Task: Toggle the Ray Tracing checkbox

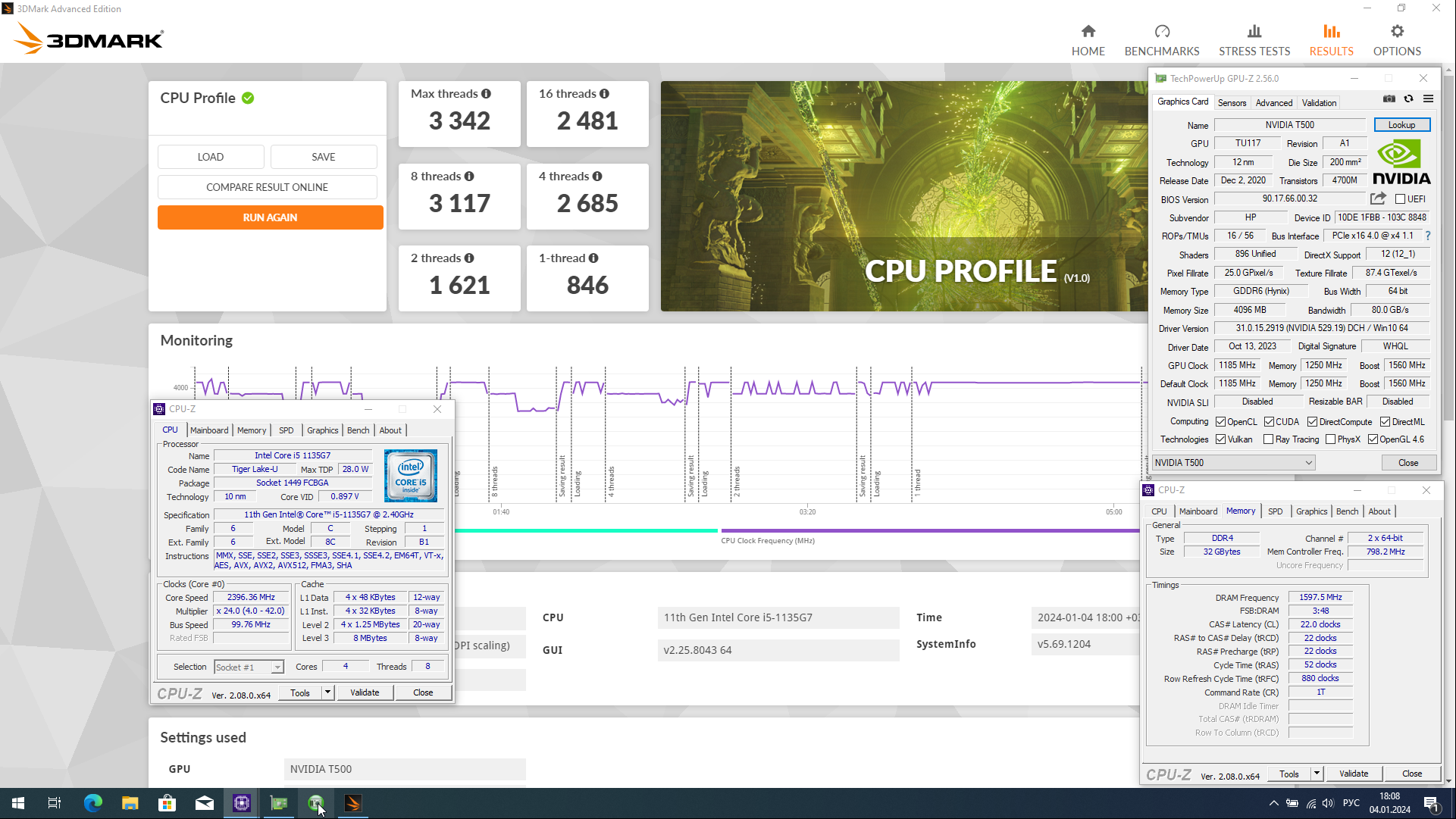Action: [x=1268, y=439]
